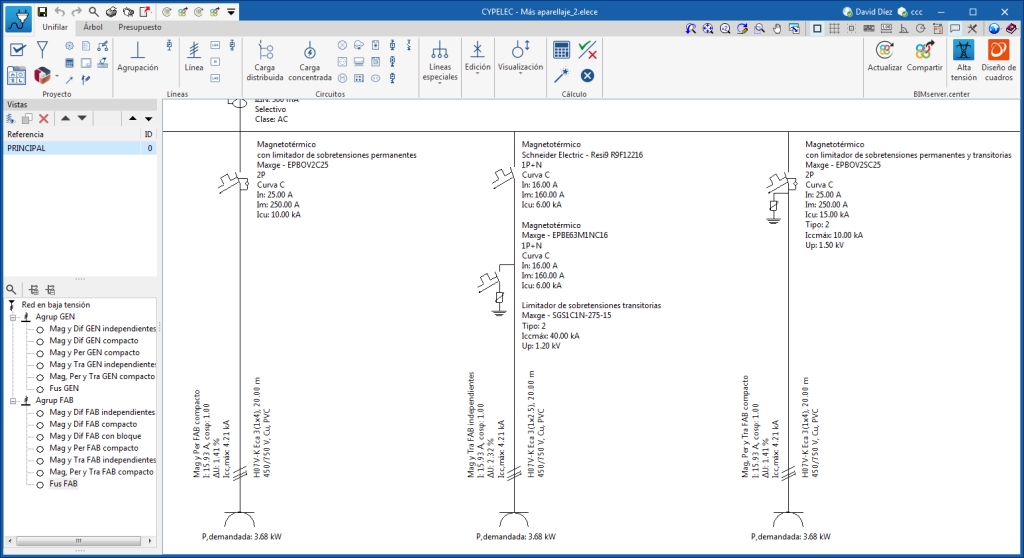This screenshot has width=1024, height=558.
Task: Click the Schneider Electric Resi9 R9F12216 label
Action: pyautogui.click(x=582, y=155)
